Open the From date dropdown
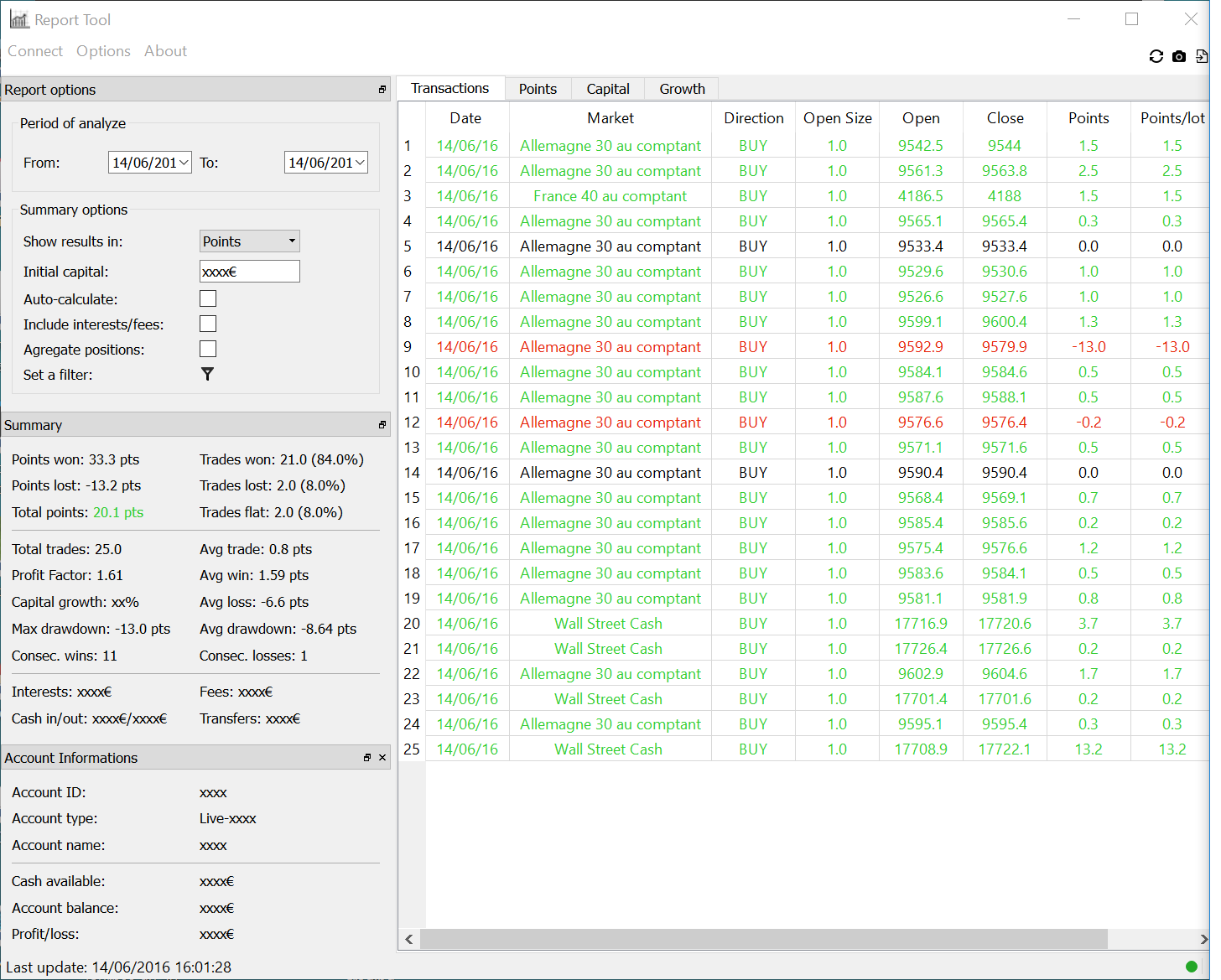Image resolution: width=1221 pixels, height=980 pixels. [x=184, y=163]
